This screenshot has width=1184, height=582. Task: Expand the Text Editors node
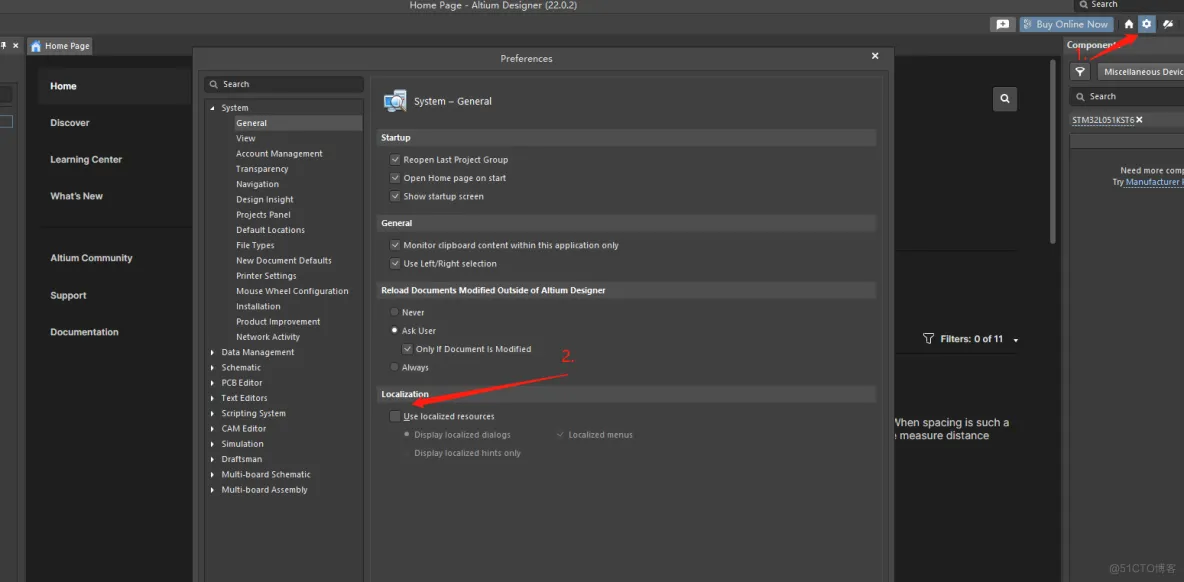213,398
